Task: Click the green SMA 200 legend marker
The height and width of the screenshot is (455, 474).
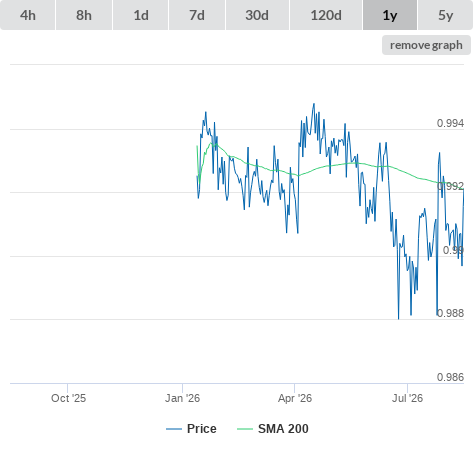Action: pos(245,429)
